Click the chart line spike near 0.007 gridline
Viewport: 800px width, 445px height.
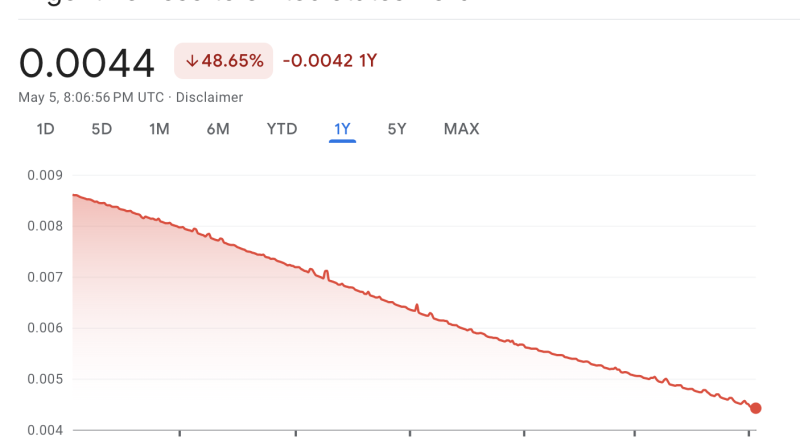326,275
